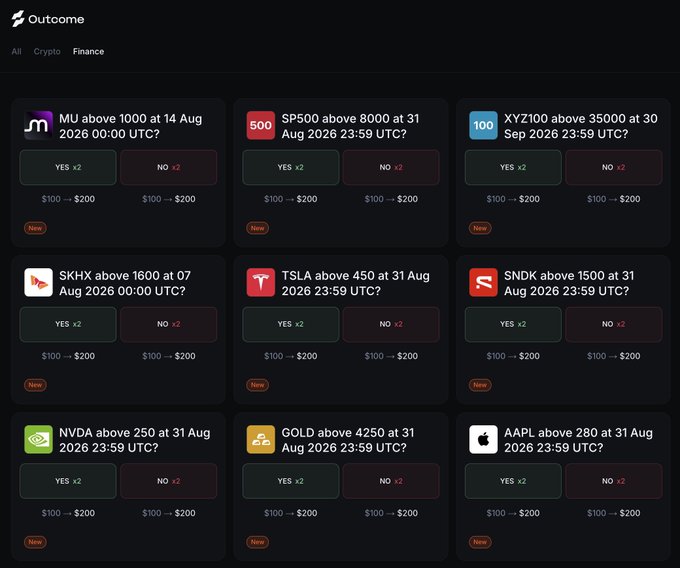Bet NO on GOLD above 4250
The width and height of the screenshot is (680, 568).
coord(391,481)
